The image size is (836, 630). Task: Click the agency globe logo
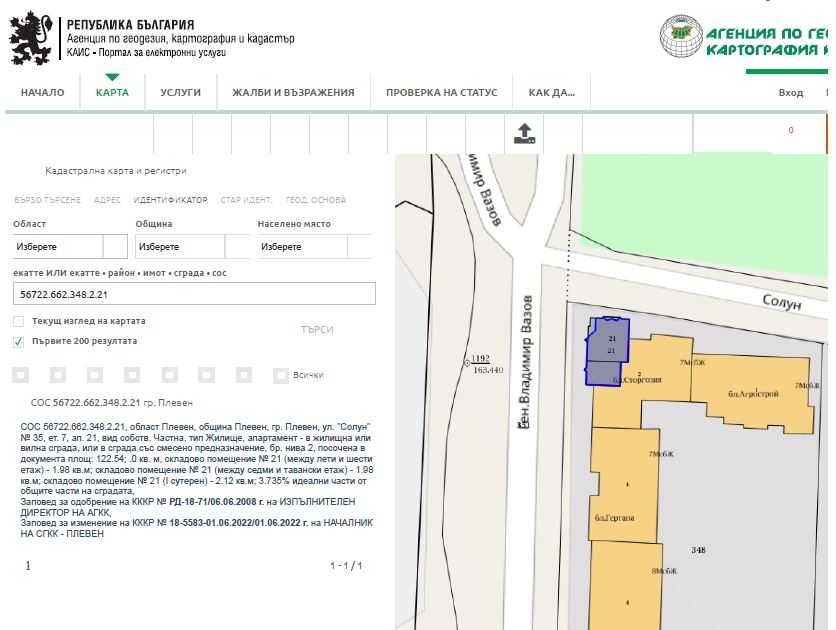click(681, 36)
